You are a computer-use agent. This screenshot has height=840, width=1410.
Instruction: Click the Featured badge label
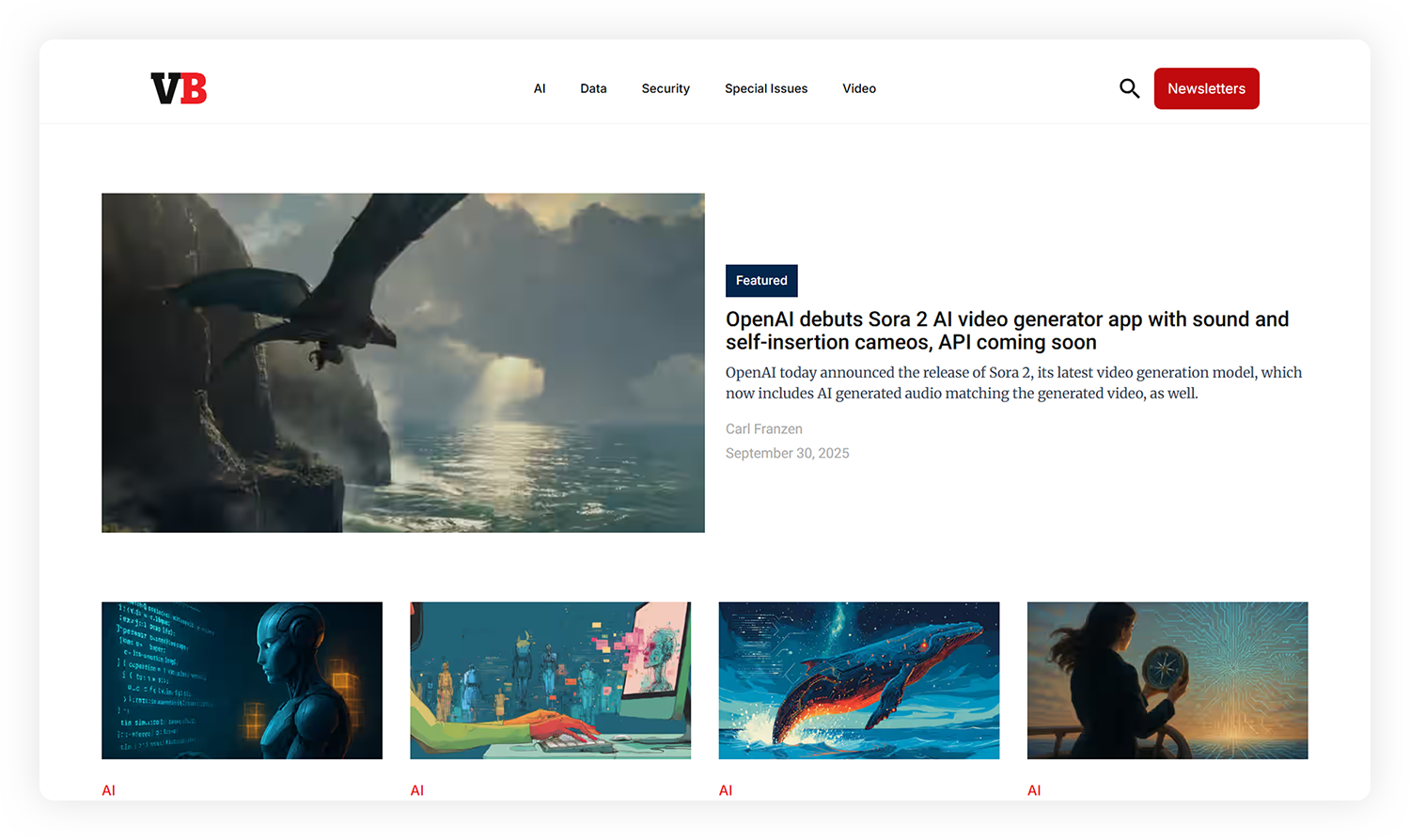coord(761,281)
